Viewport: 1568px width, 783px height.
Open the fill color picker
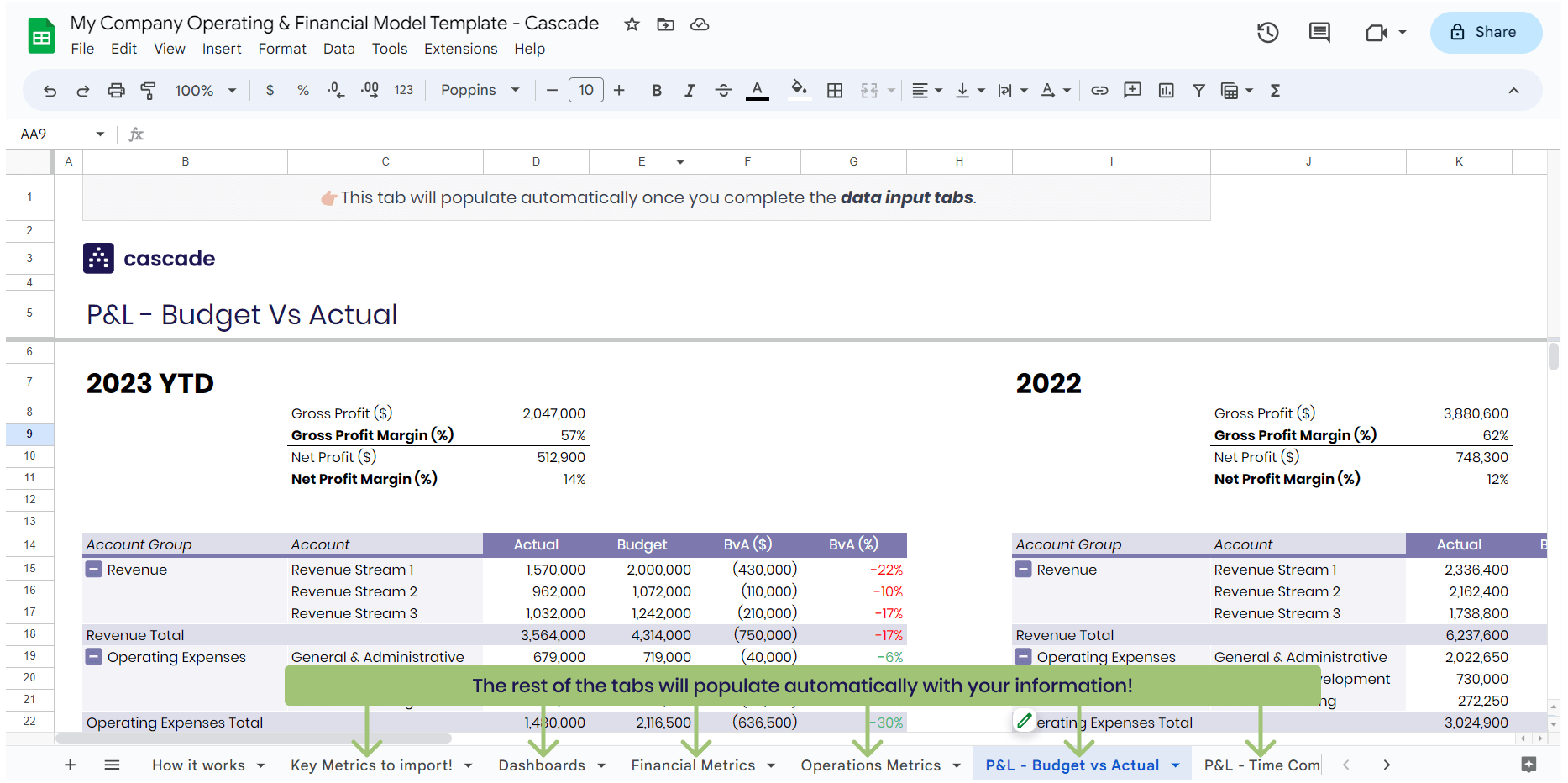[799, 90]
